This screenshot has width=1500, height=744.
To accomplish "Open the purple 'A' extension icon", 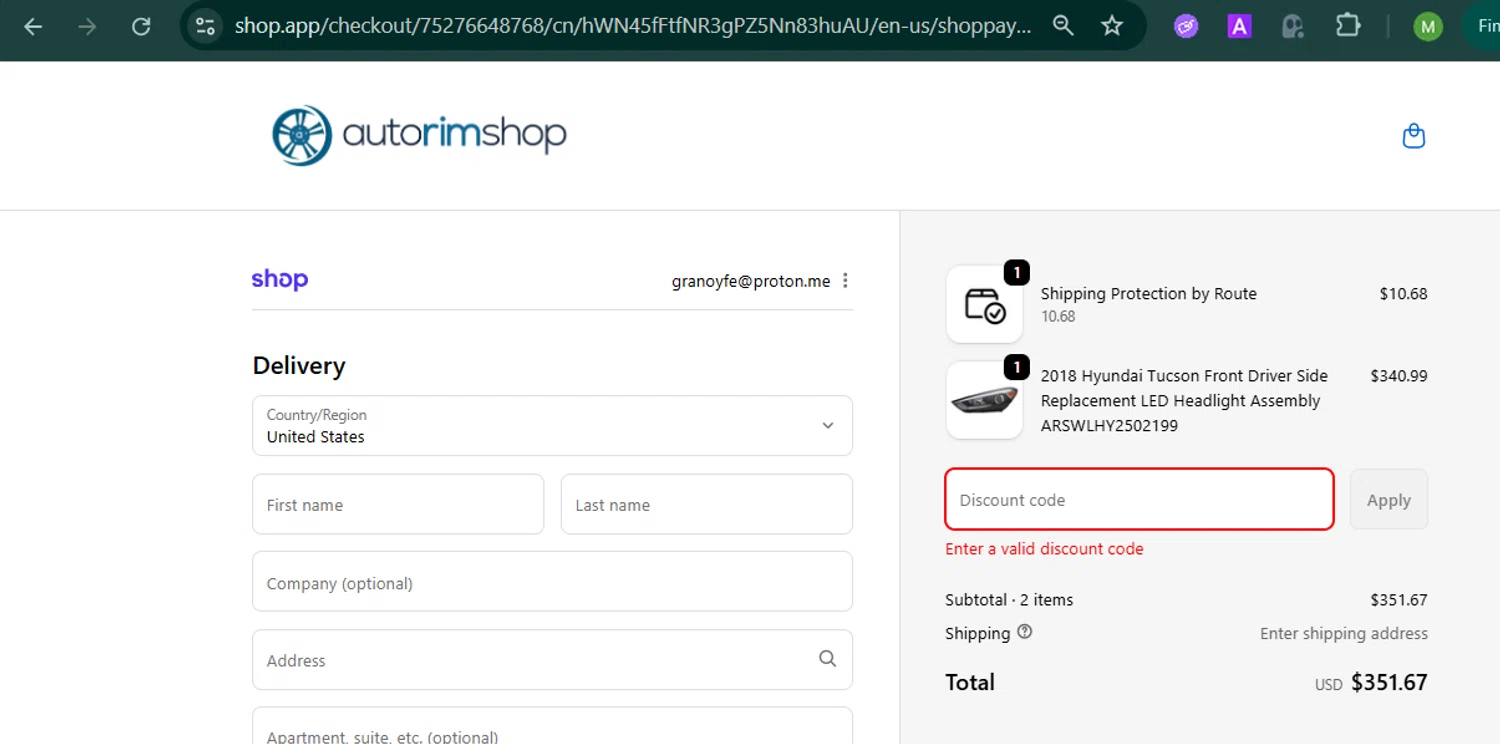I will [x=1239, y=27].
